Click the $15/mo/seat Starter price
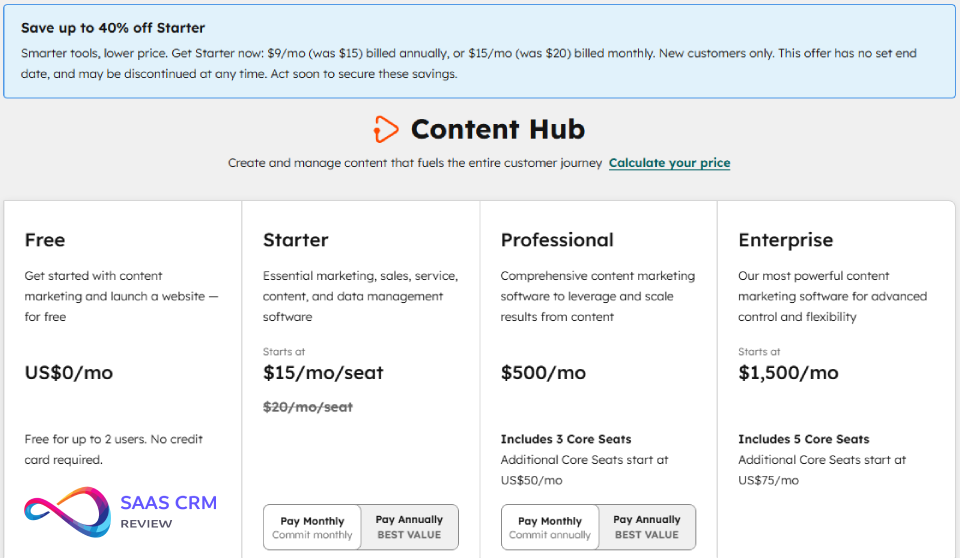Viewport: 960px width, 558px height. (323, 373)
